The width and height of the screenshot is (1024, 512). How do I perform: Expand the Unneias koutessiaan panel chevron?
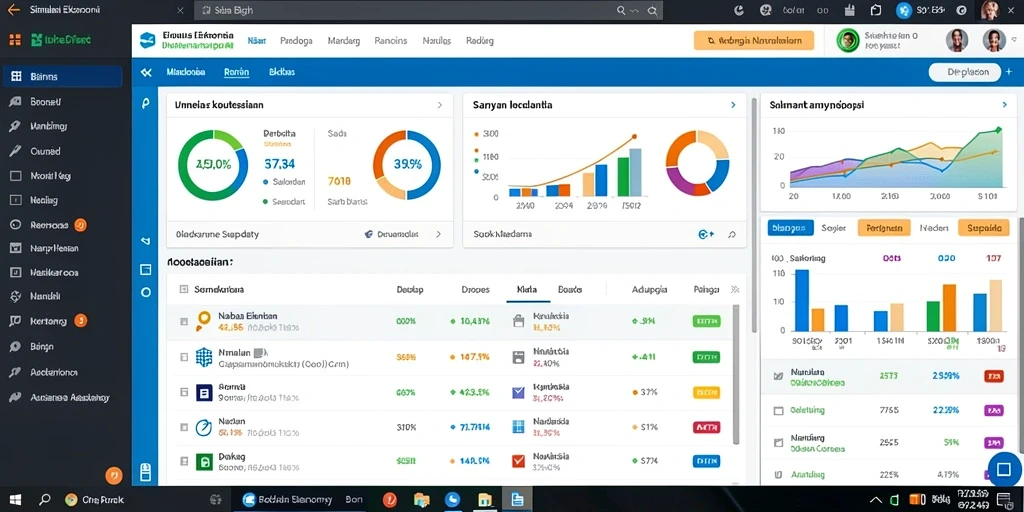440,104
